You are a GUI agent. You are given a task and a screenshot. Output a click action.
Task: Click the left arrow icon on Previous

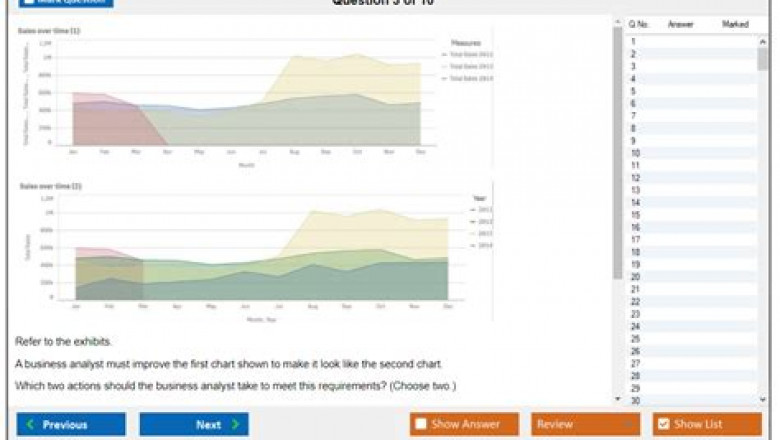tap(31, 425)
